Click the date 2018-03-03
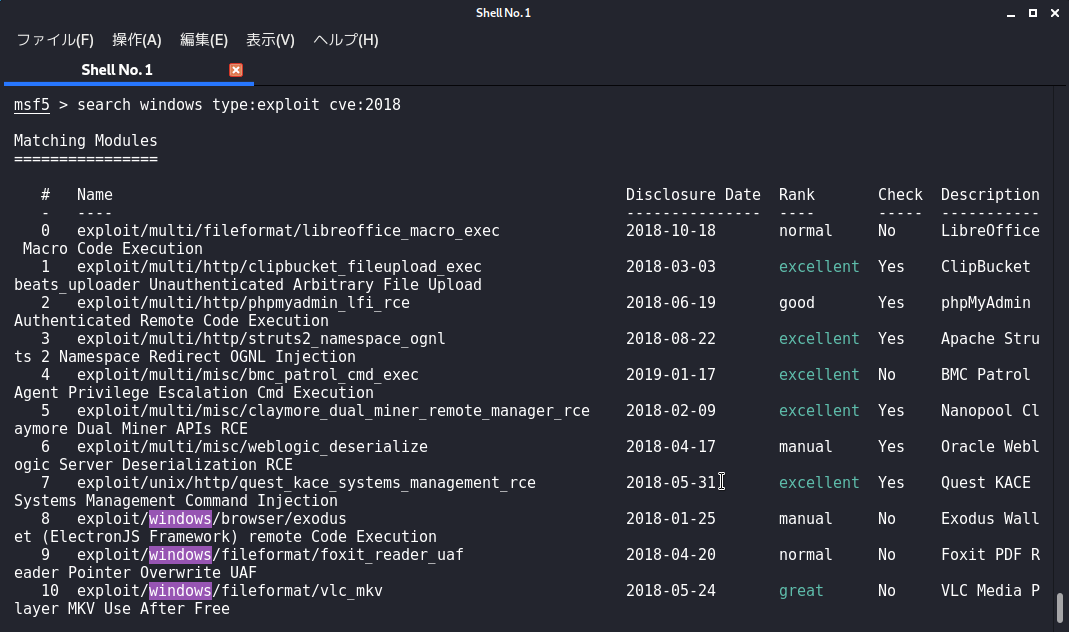 point(671,267)
